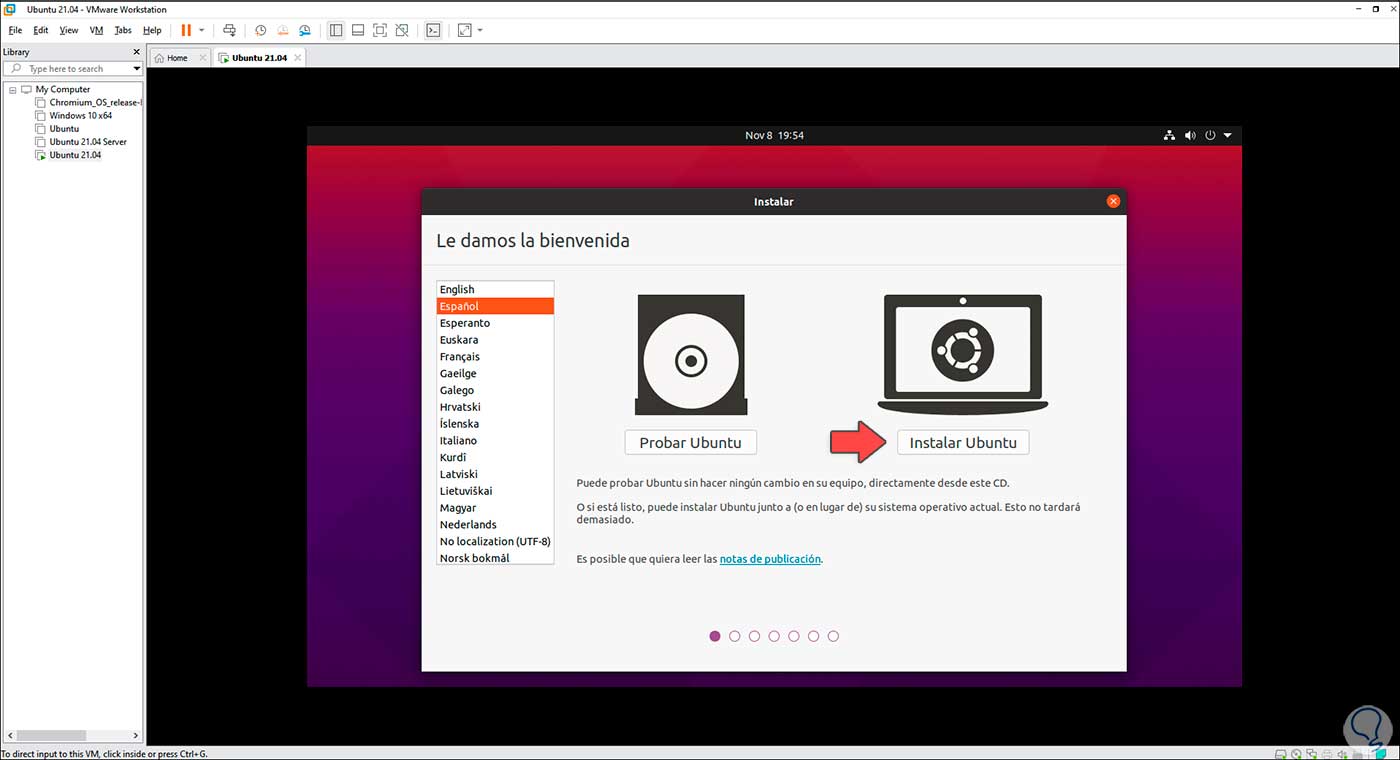Click the Nov 8 19:54 clock

coord(774,135)
